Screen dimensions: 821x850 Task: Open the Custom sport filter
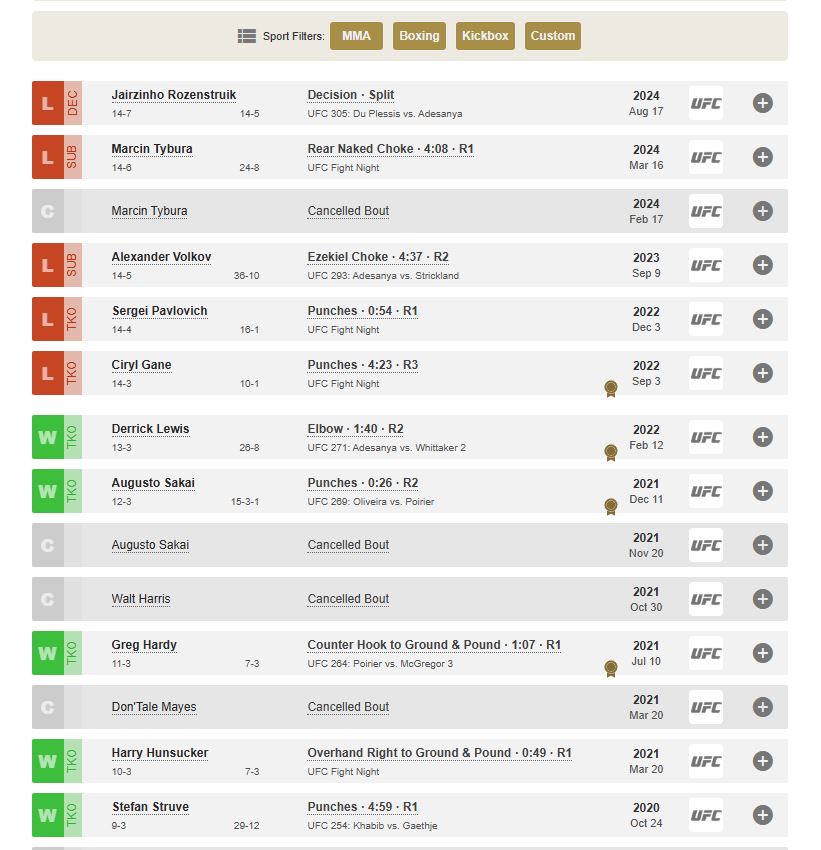552,36
